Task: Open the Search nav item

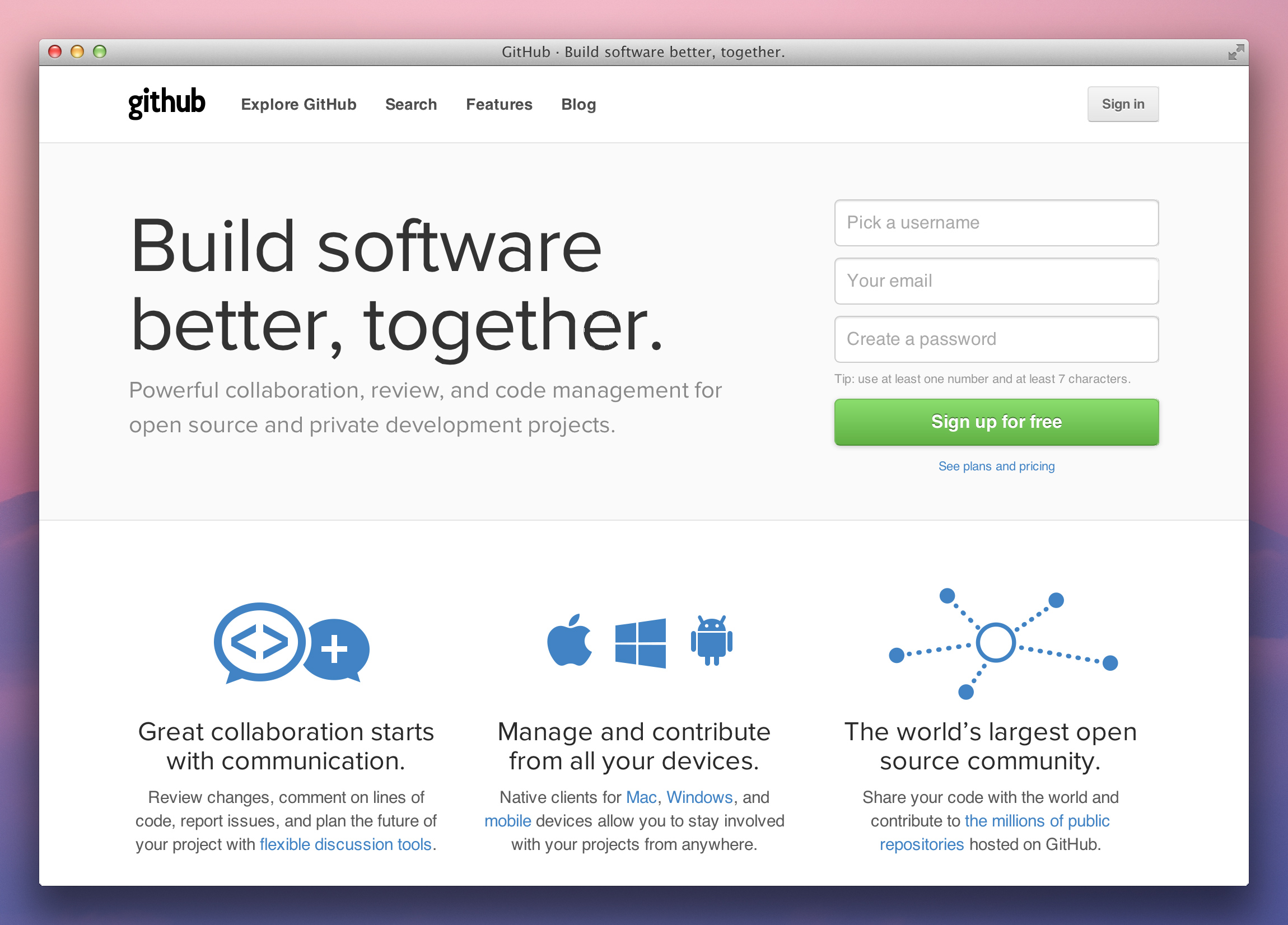Action: pyautogui.click(x=411, y=105)
